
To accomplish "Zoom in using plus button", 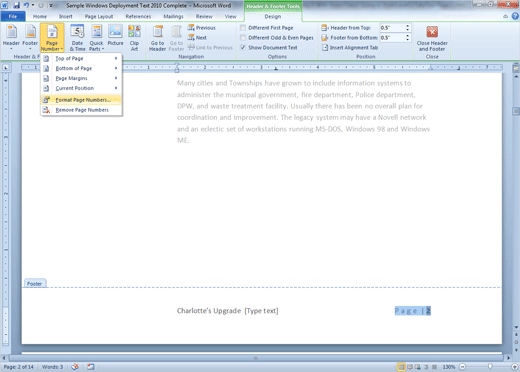I will [515, 367].
